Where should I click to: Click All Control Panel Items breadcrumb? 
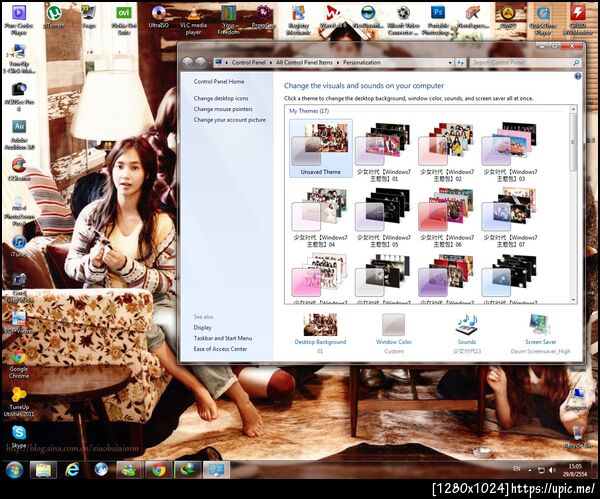[x=304, y=62]
